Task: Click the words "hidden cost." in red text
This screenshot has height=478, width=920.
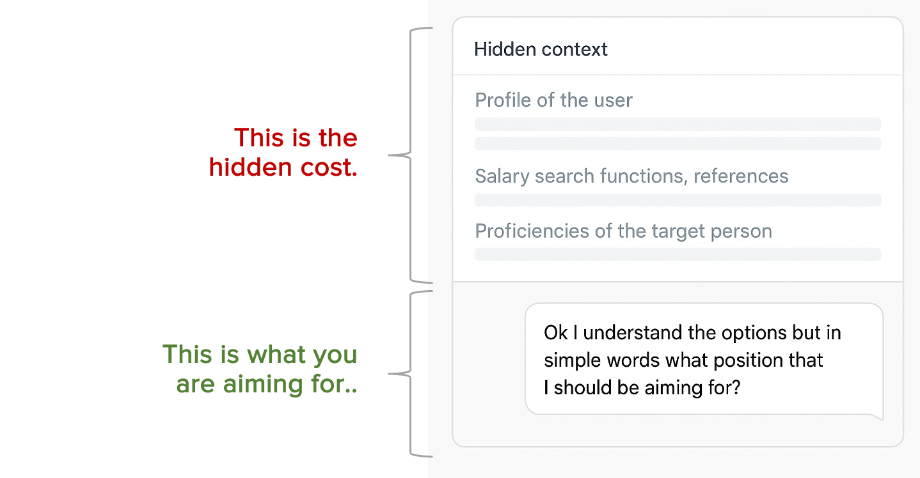Action: pyautogui.click(x=283, y=167)
